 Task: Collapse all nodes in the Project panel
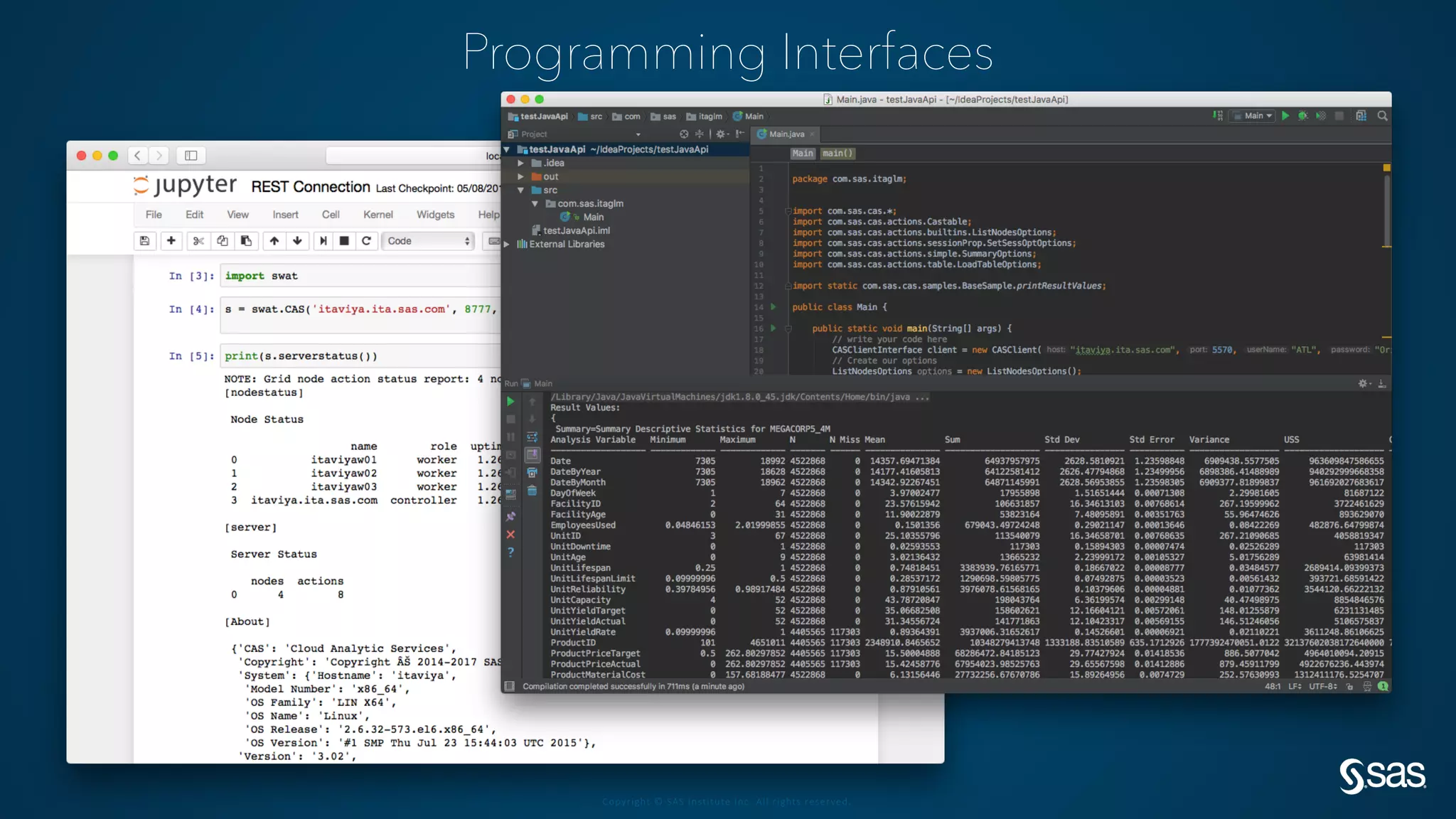tap(700, 134)
